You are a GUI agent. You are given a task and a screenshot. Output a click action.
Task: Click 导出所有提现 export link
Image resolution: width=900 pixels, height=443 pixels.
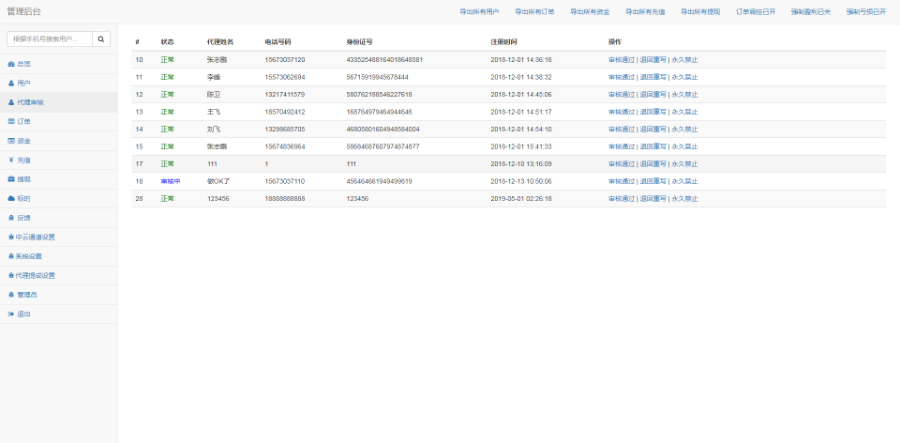pyautogui.click(x=700, y=12)
